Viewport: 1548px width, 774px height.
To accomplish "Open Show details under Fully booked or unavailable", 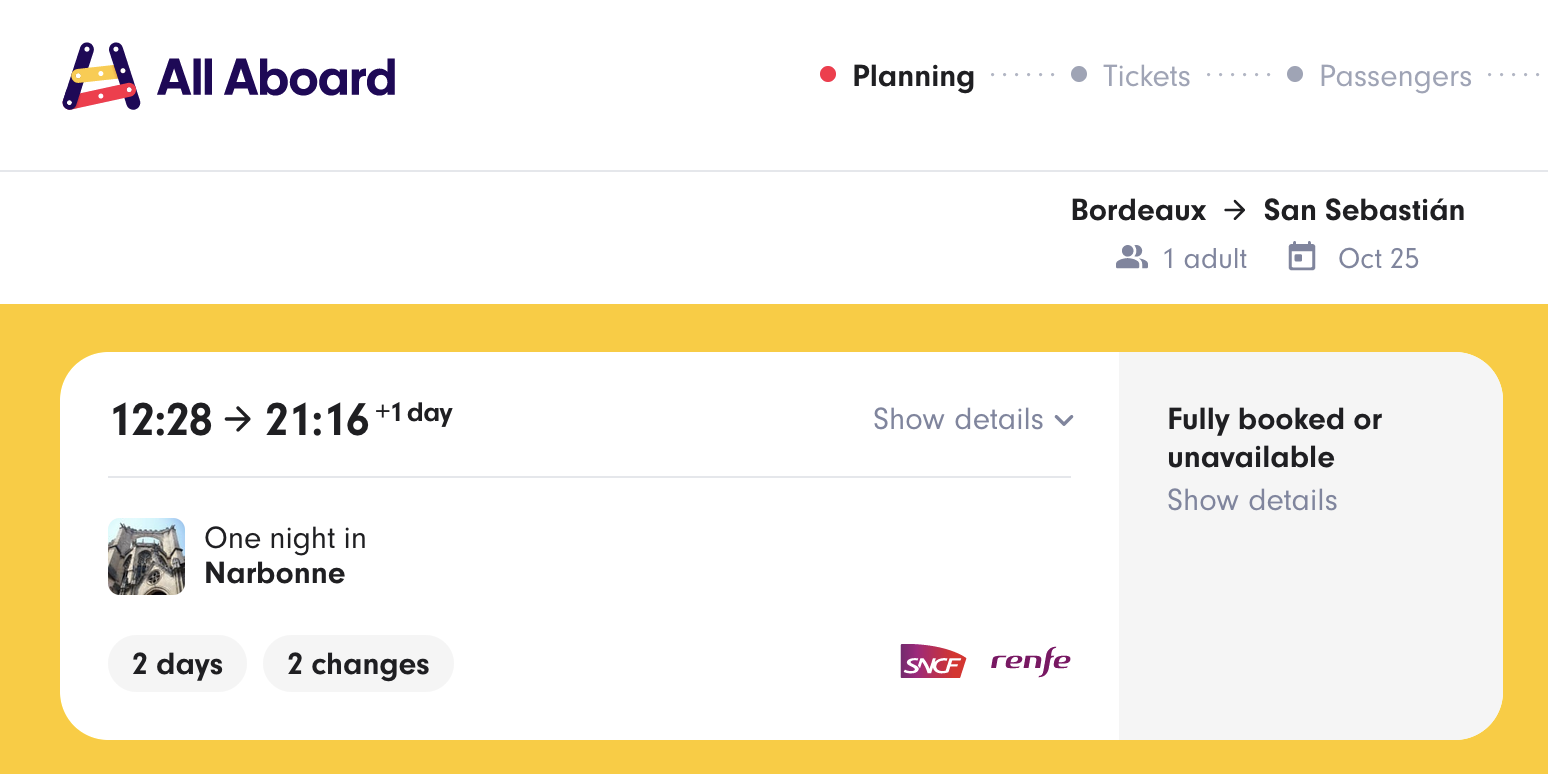I will pos(1252,500).
